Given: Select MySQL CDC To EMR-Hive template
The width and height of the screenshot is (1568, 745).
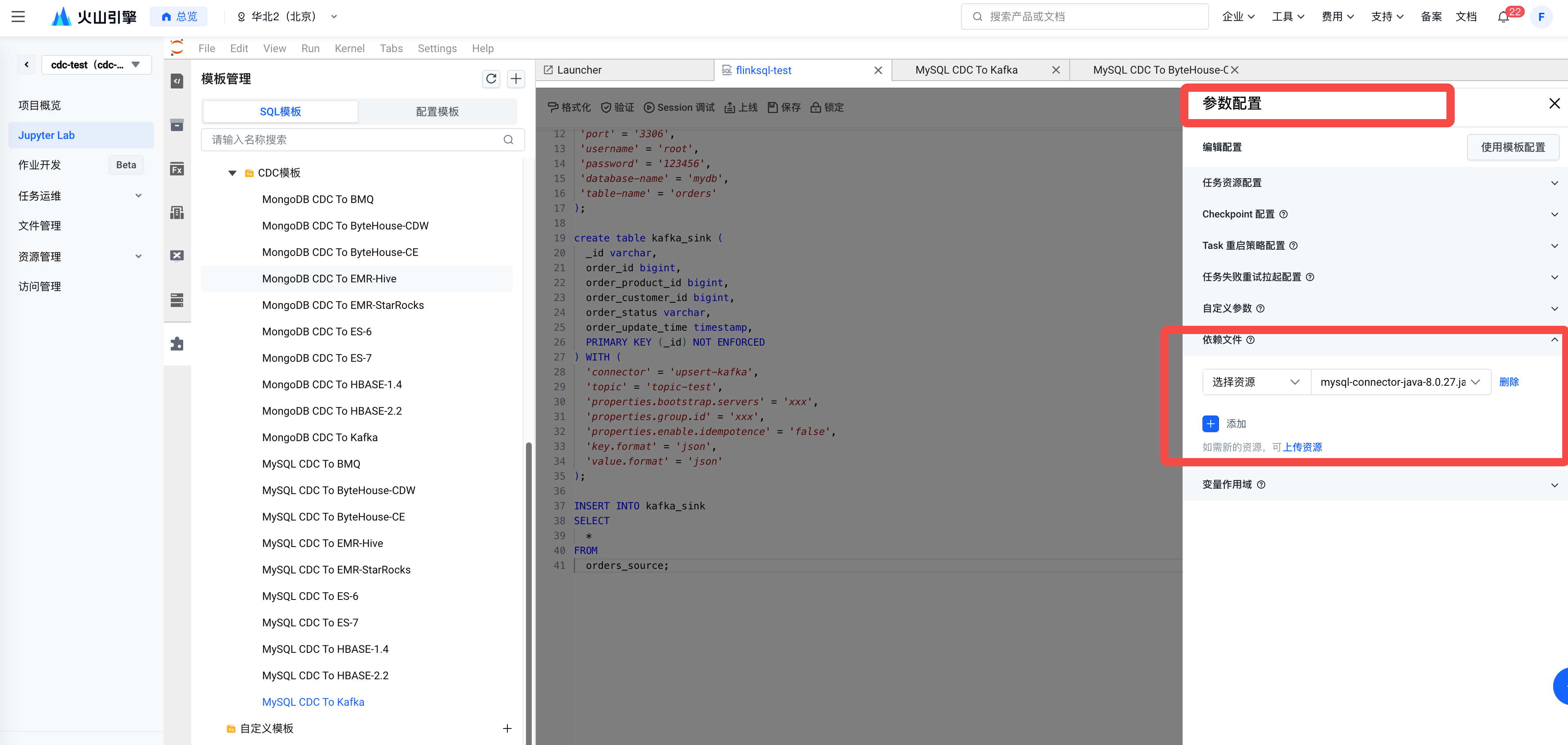Looking at the screenshot, I should (322, 543).
